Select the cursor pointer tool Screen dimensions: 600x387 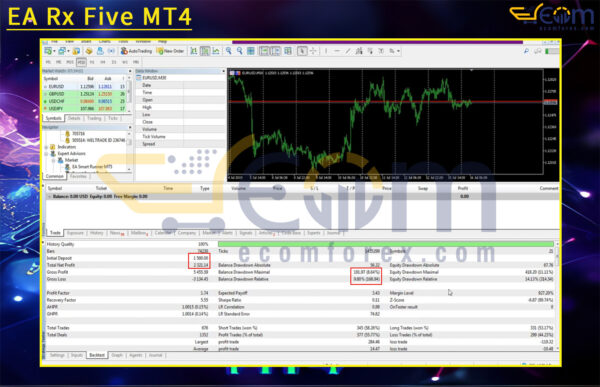tap(302, 51)
